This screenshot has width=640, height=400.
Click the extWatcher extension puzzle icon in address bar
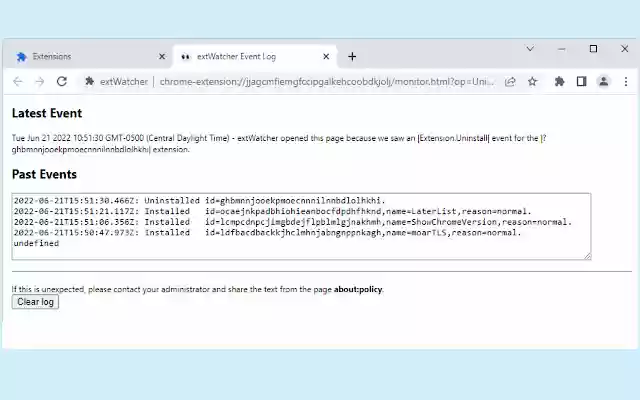coord(89,82)
